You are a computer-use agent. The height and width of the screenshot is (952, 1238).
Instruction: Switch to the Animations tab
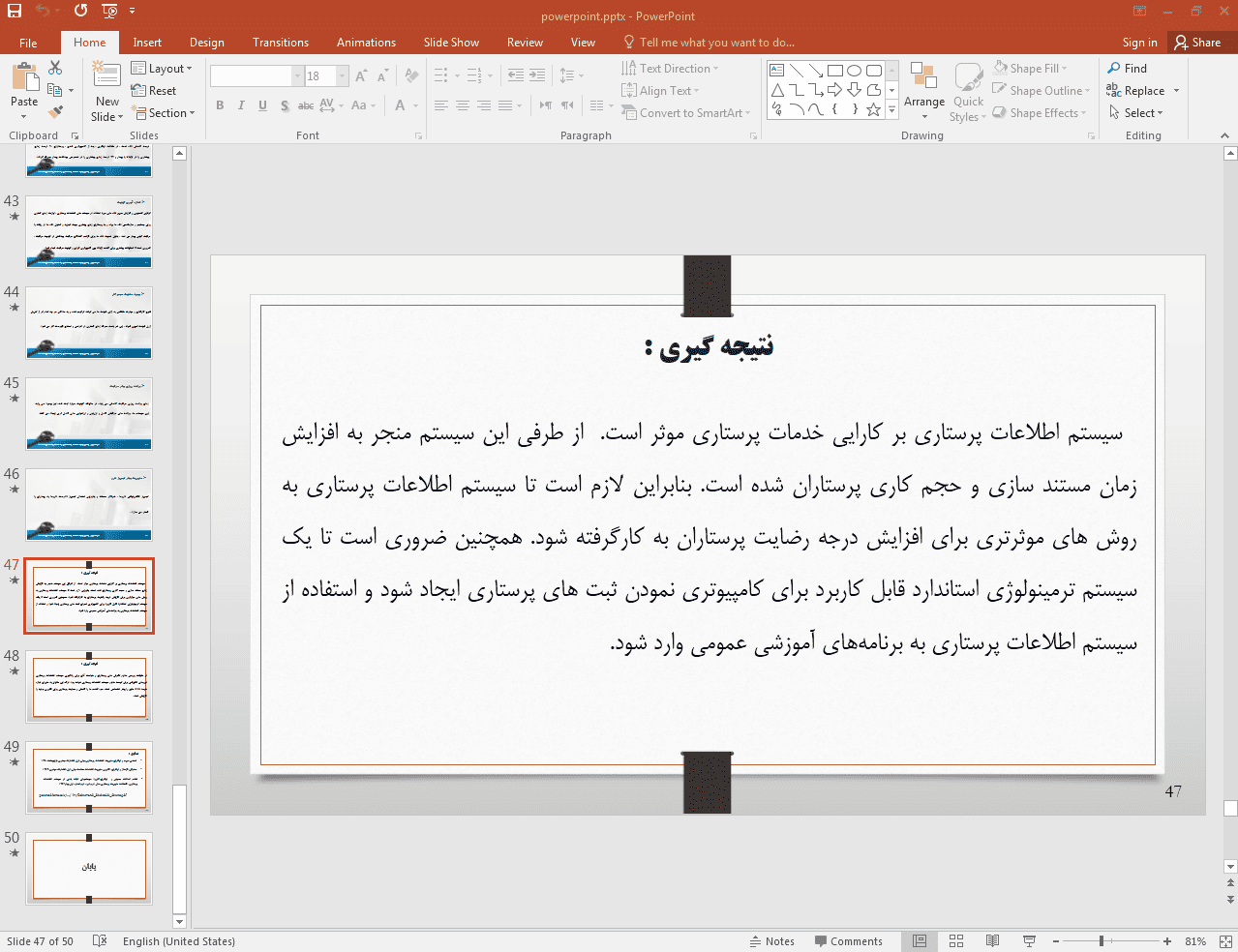(x=366, y=43)
